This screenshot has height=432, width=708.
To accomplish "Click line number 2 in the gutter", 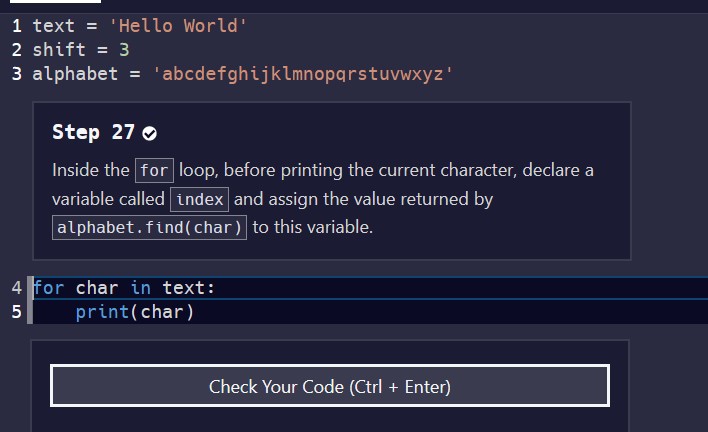I will coord(17,49).
